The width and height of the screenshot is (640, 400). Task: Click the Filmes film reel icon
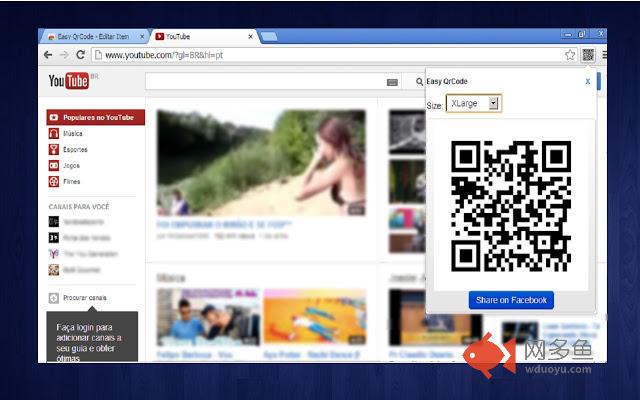[53, 181]
